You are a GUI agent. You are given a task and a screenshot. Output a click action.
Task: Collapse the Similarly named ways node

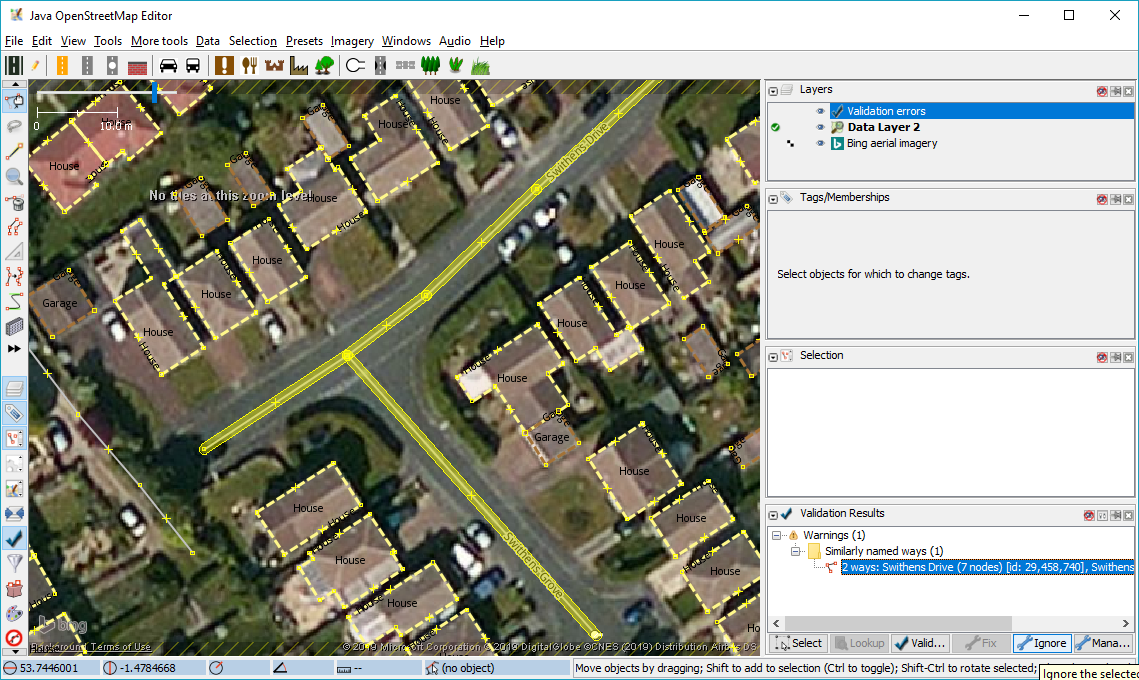click(x=796, y=551)
